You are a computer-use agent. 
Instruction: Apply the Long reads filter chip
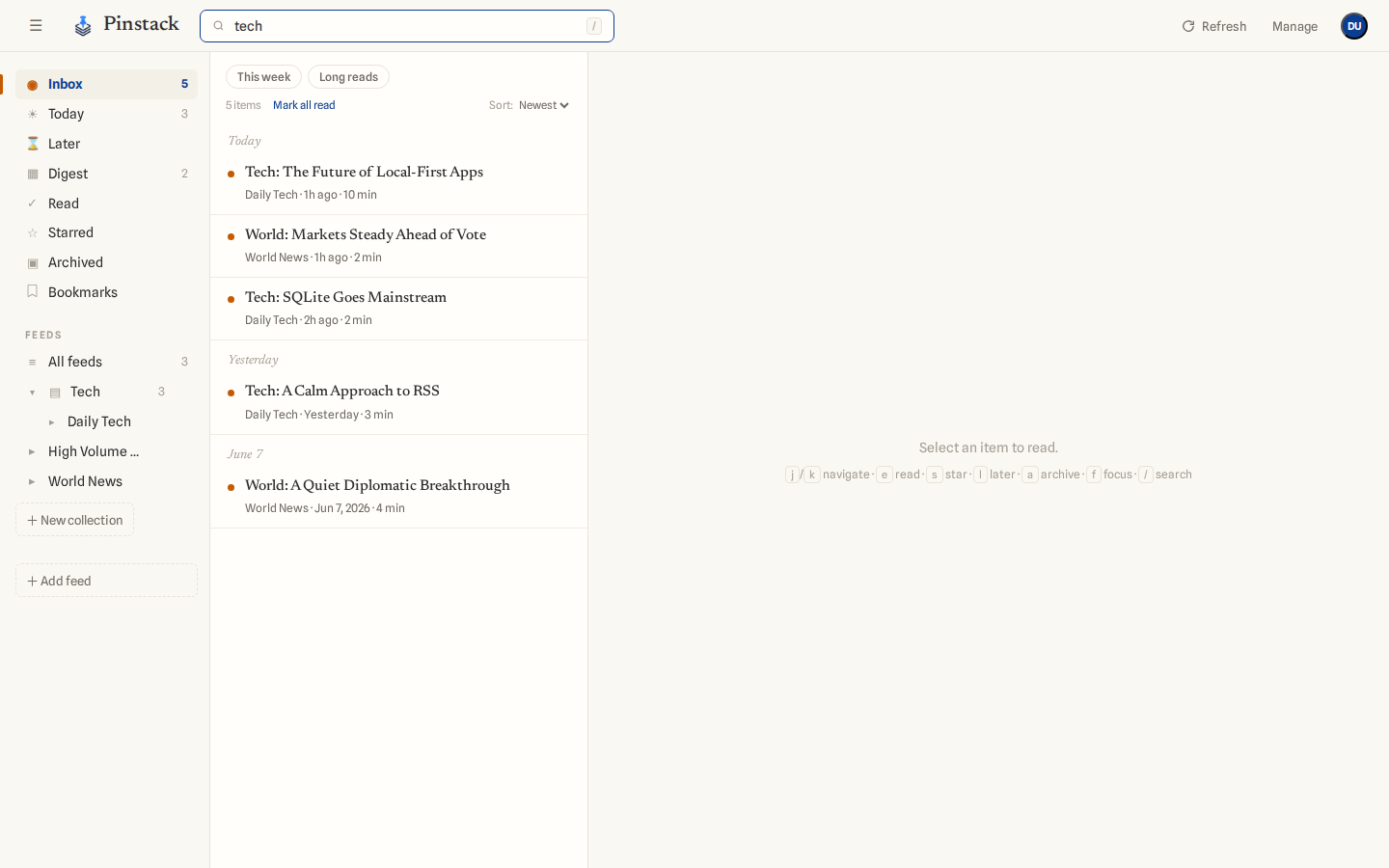[x=348, y=77]
